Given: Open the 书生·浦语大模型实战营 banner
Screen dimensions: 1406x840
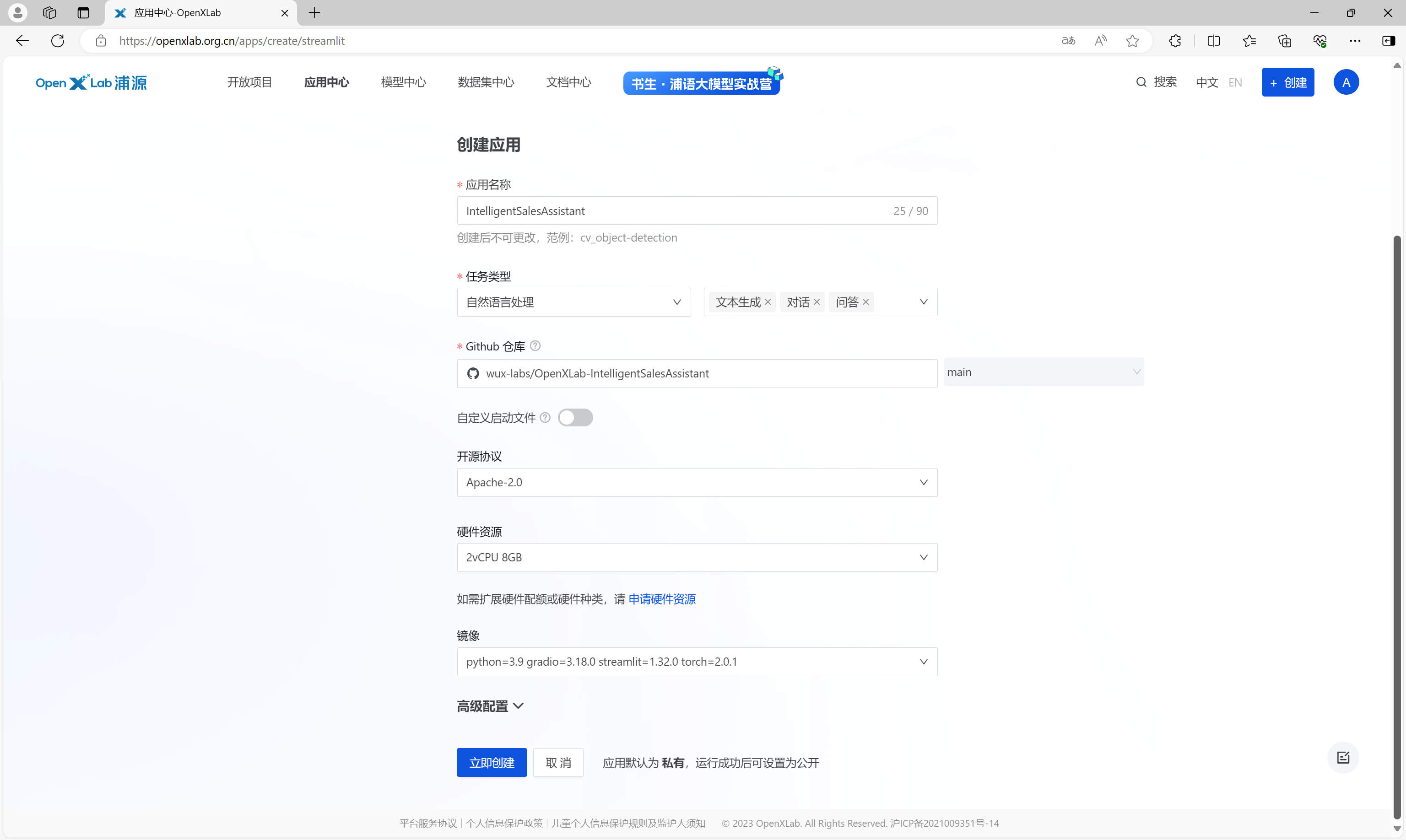Looking at the screenshot, I should click(x=702, y=83).
